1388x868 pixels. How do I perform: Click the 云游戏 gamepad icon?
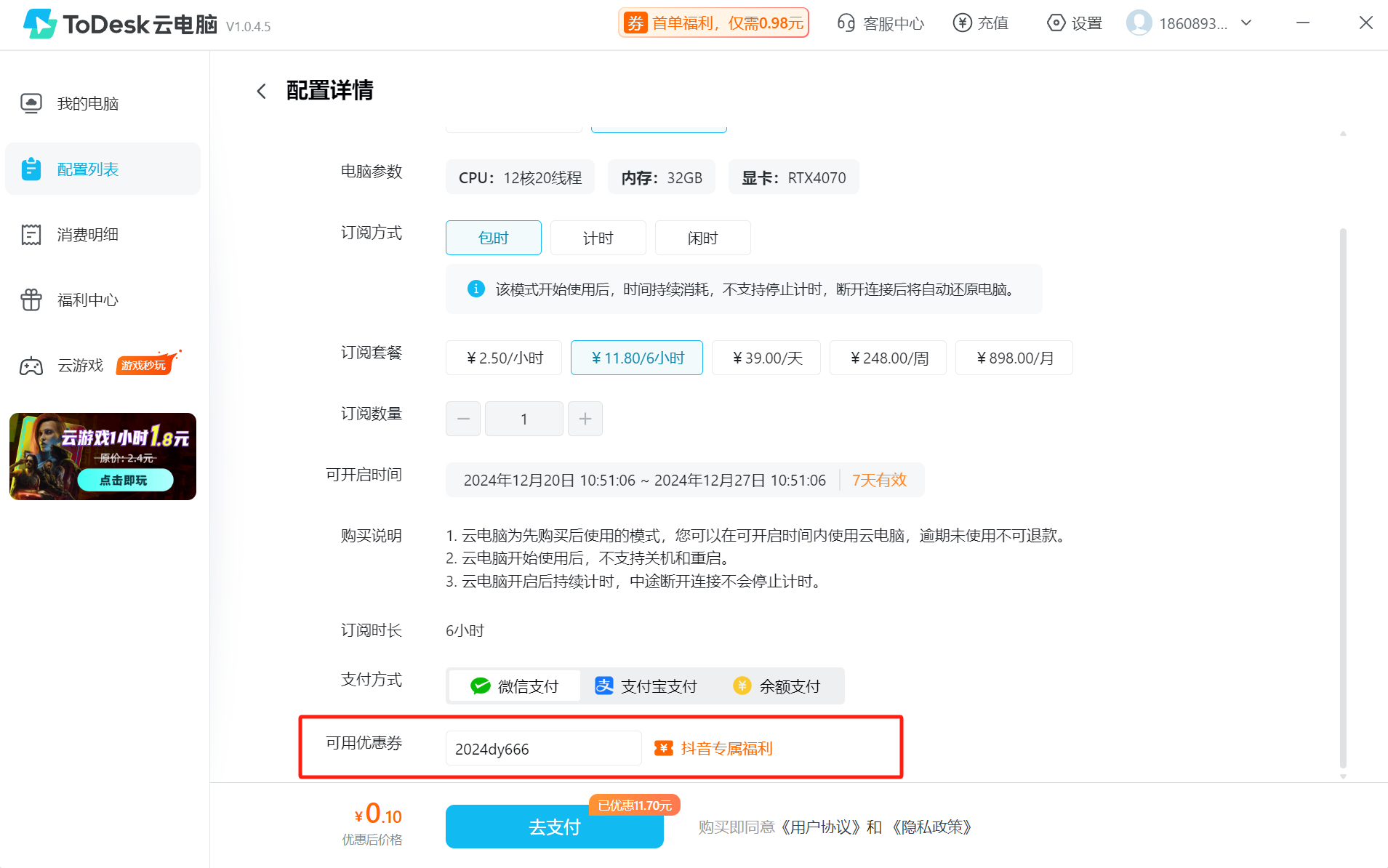tap(31, 366)
